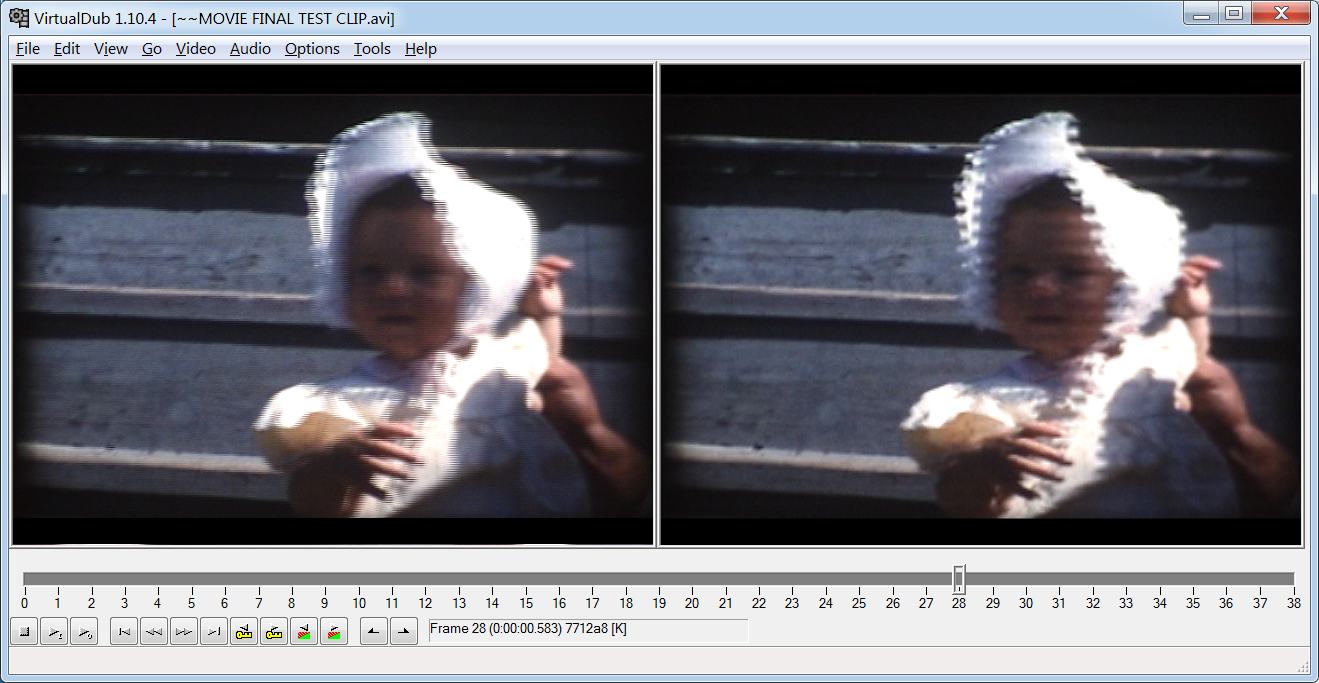This screenshot has width=1319, height=683.
Task: Open the Video menu
Action: click(x=196, y=48)
